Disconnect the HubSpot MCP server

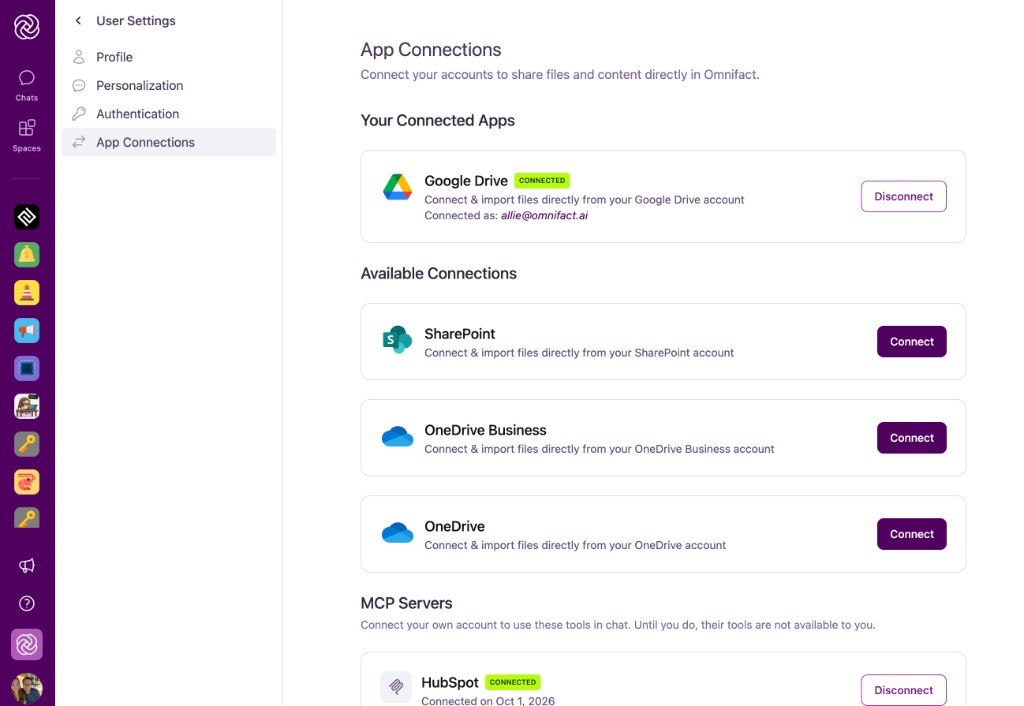903,690
